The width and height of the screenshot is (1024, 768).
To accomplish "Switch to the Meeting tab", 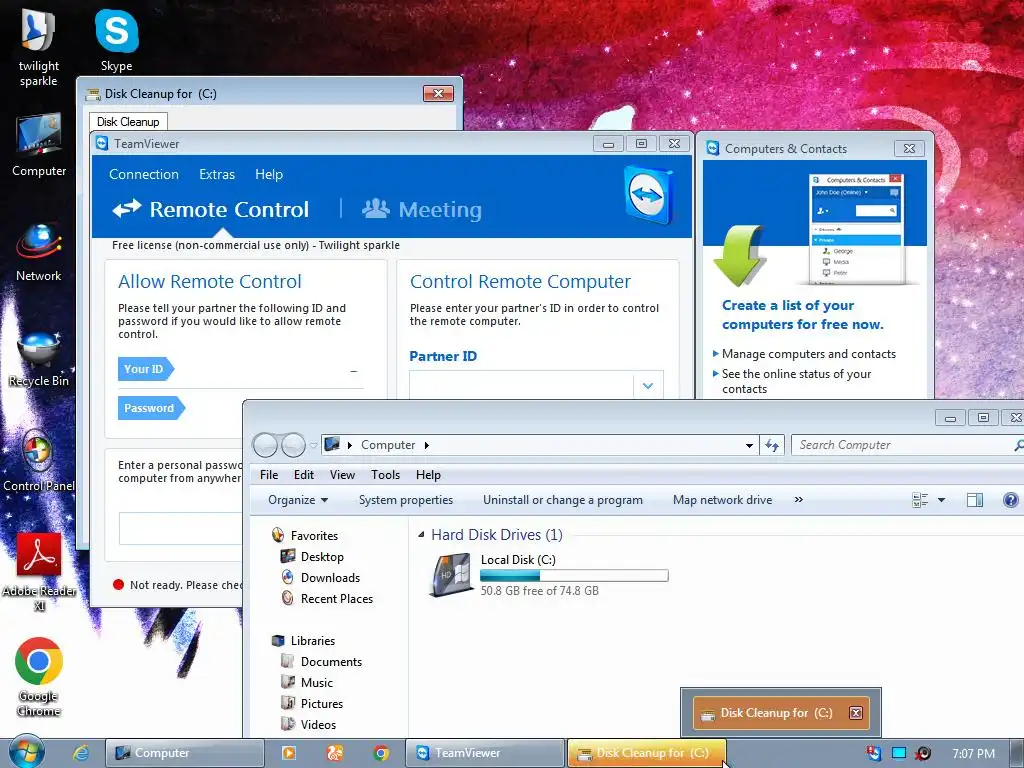I will (423, 210).
